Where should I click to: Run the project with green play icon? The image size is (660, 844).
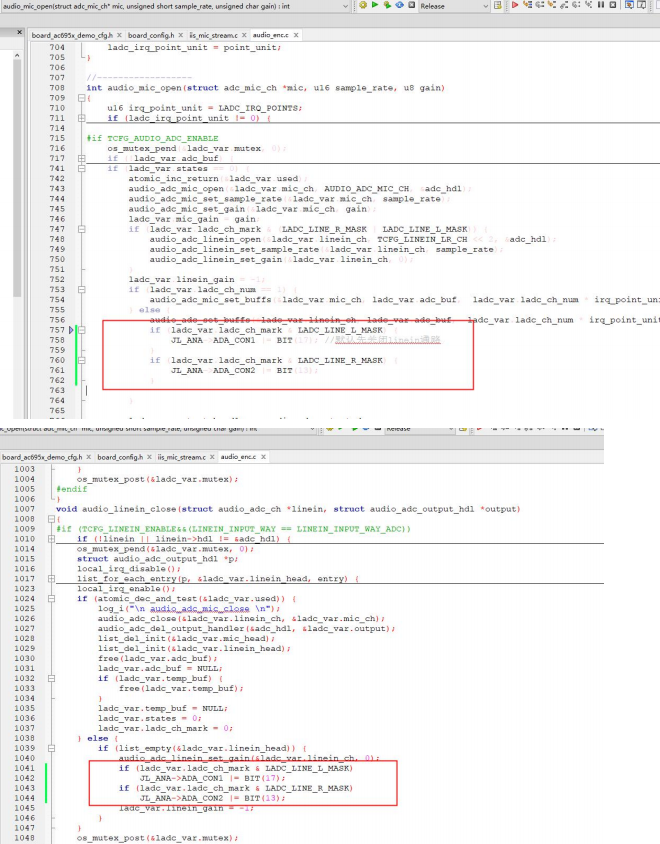(375, 5)
